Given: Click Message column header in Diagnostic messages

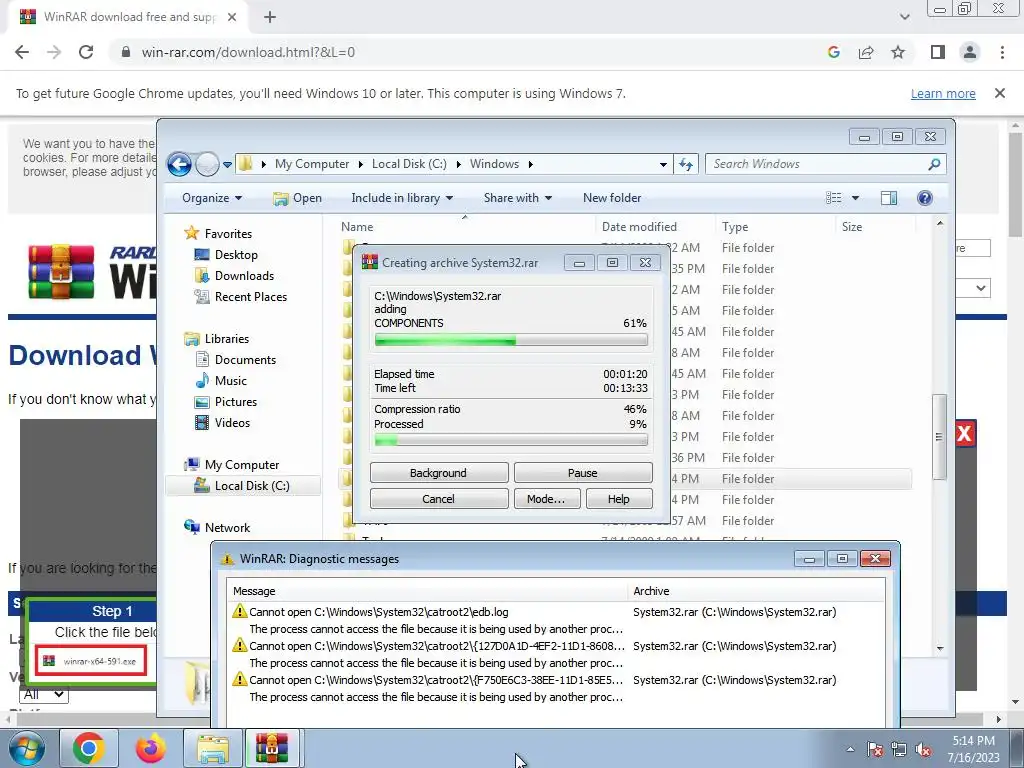Looking at the screenshot, I should click(253, 591).
